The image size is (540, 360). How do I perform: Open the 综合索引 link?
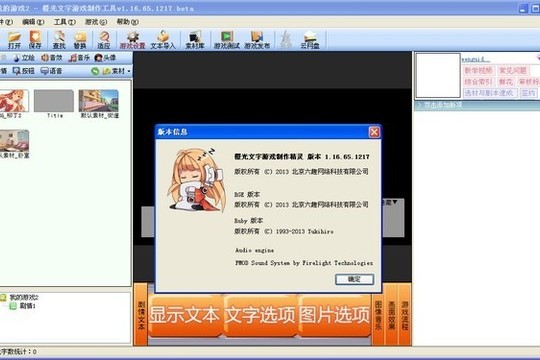(478, 82)
